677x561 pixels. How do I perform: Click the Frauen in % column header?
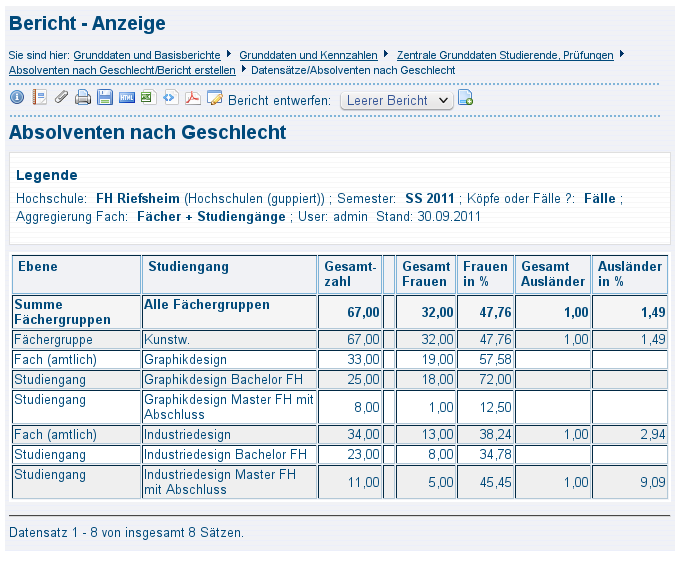point(485,274)
